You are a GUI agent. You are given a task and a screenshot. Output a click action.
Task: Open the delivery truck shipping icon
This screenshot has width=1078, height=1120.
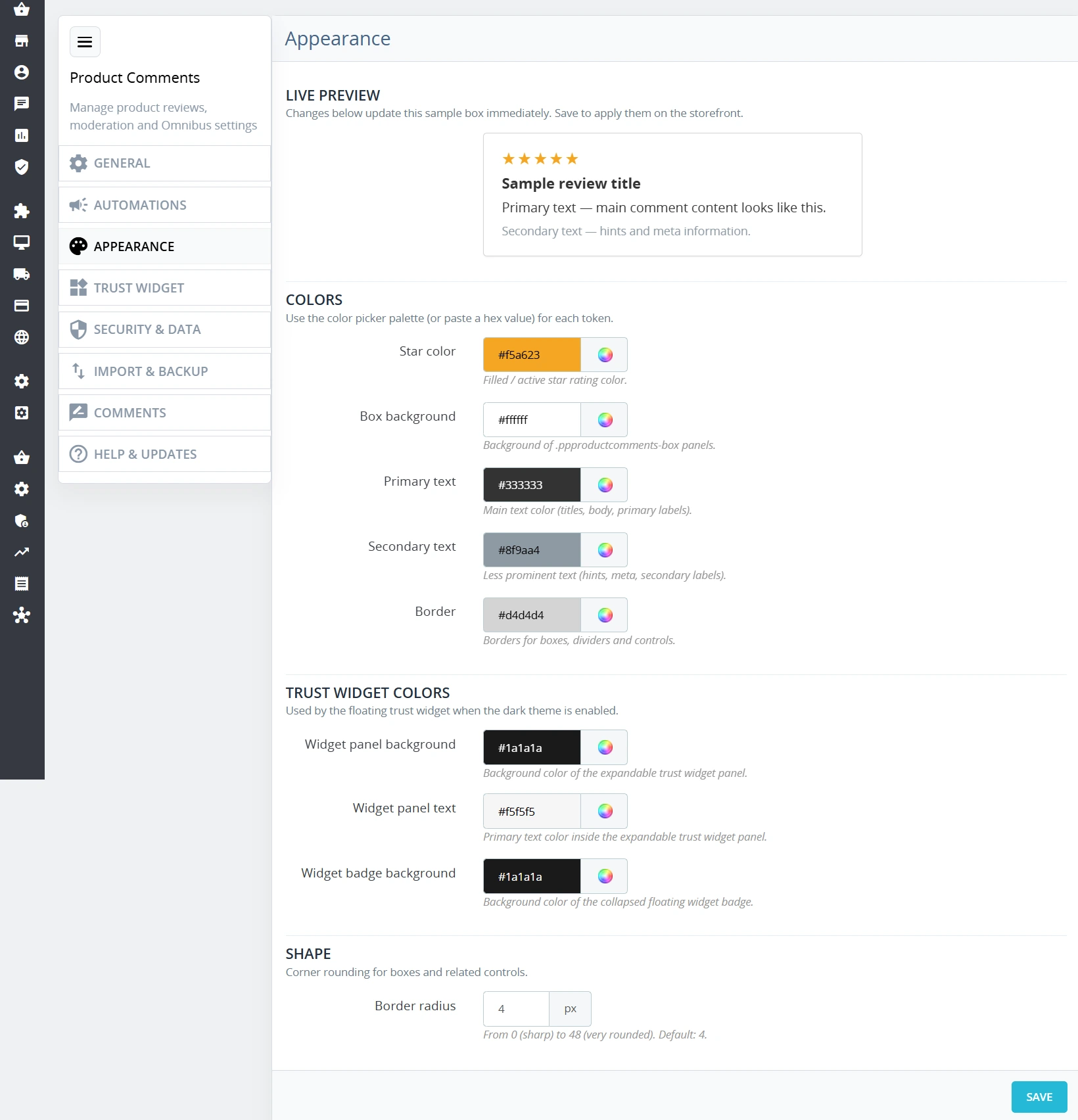coord(22,274)
